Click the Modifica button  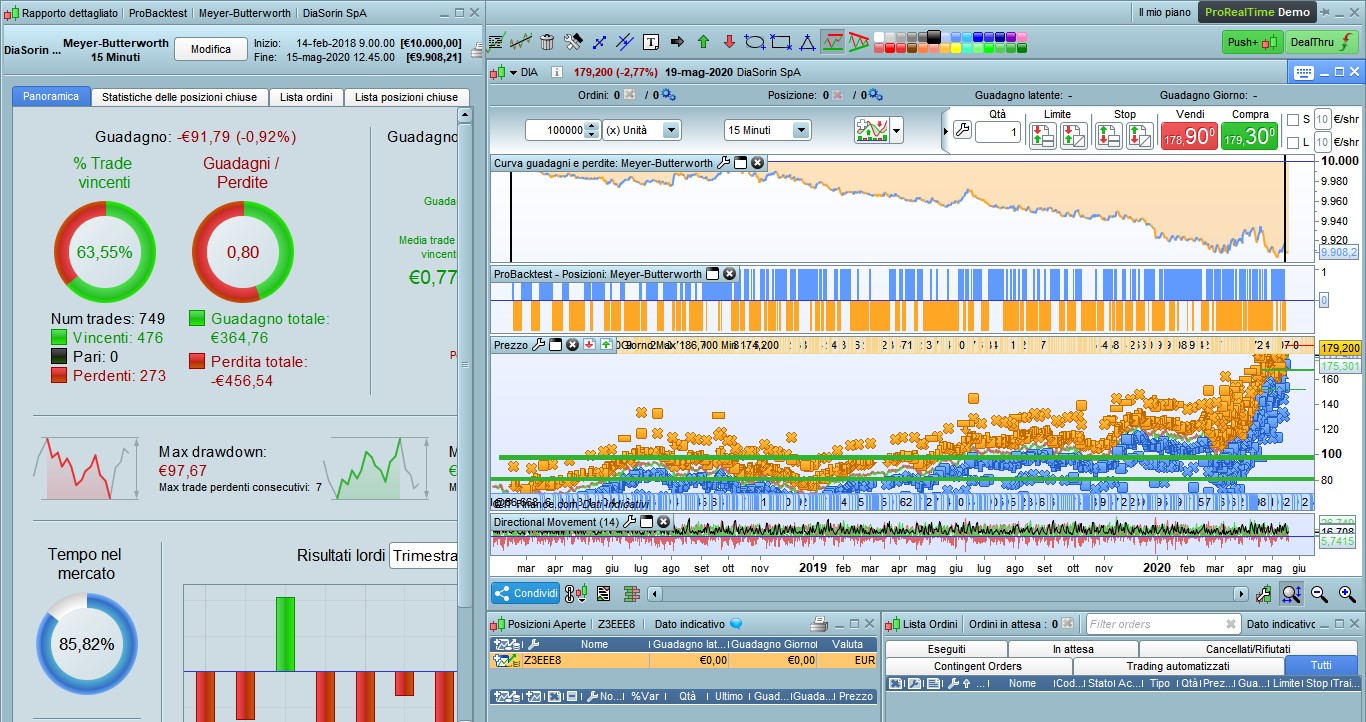[x=211, y=49]
